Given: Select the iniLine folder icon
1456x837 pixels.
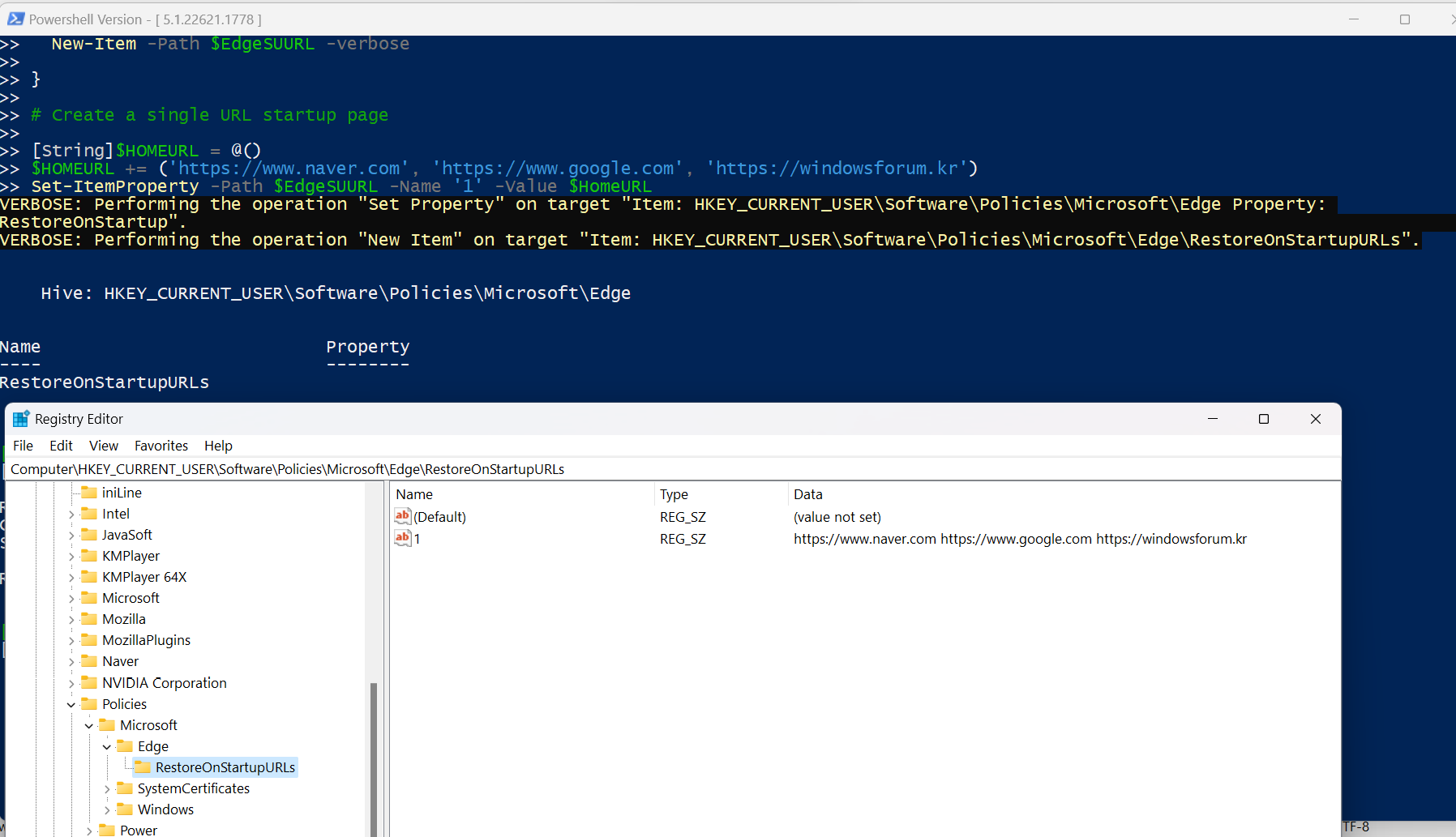Looking at the screenshot, I should pos(89,493).
